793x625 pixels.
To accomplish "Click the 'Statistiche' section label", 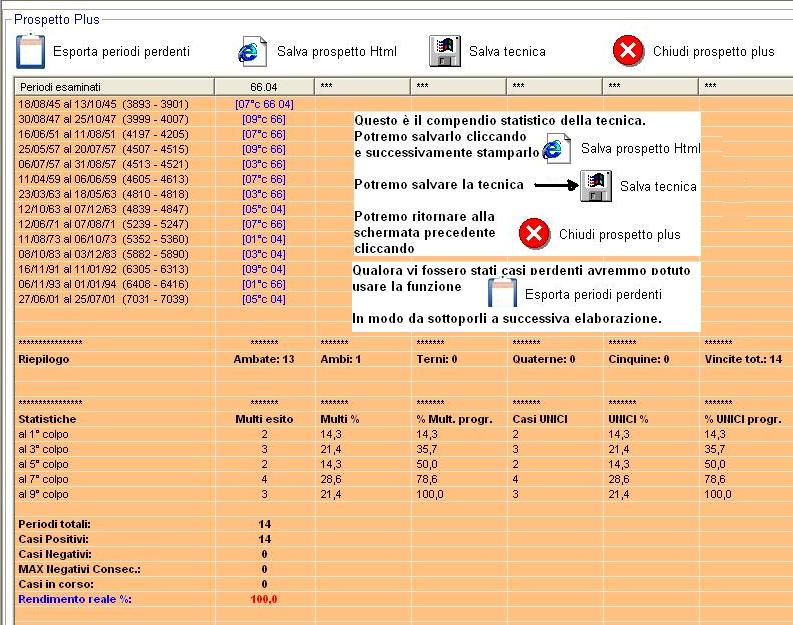I will (48, 419).
